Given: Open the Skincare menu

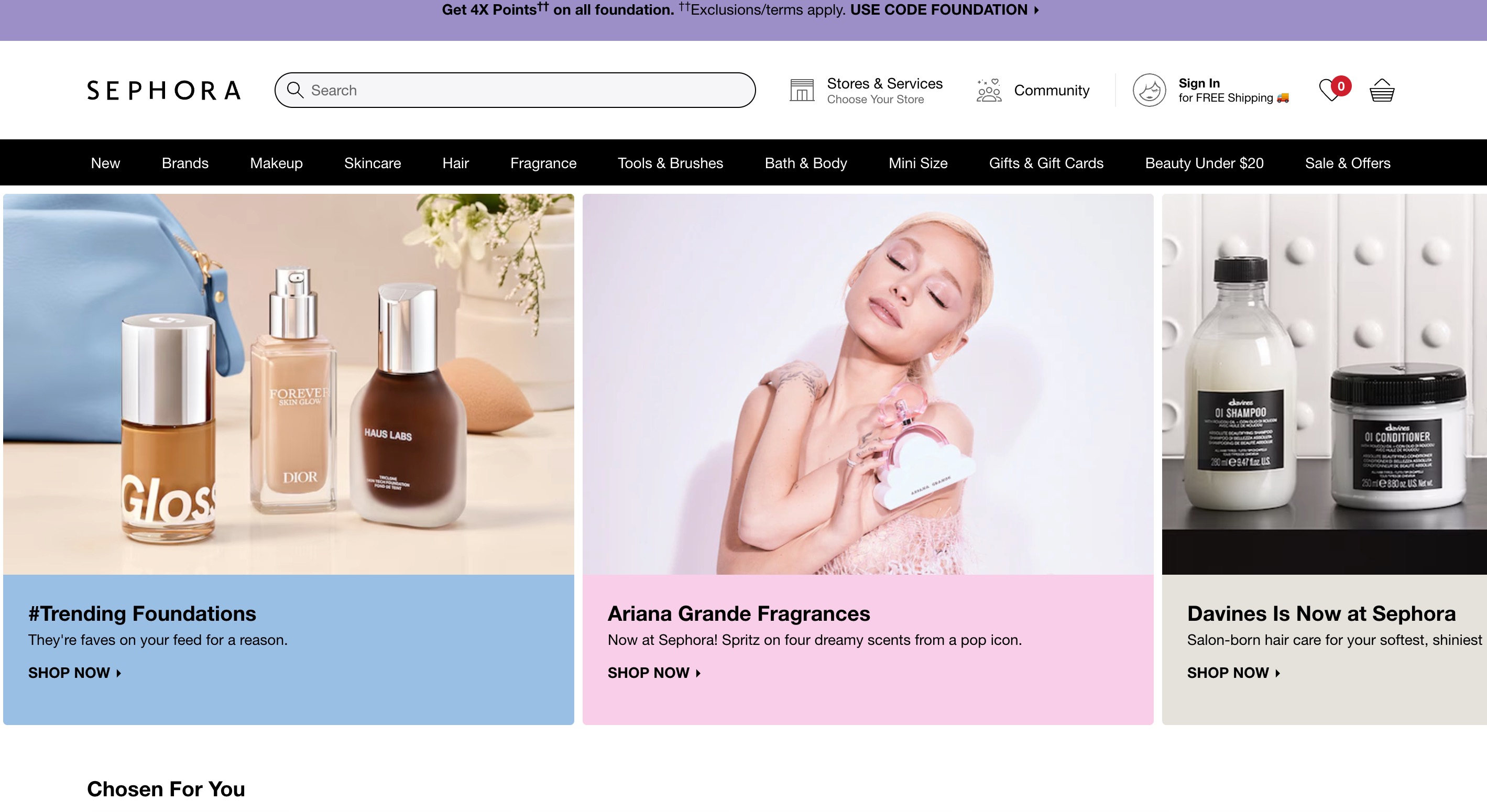Looking at the screenshot, I should [x=373, y=163].
